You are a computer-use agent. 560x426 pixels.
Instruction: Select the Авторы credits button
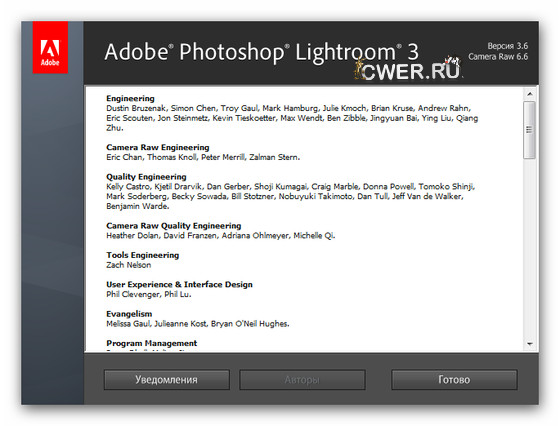coord(302,380)
